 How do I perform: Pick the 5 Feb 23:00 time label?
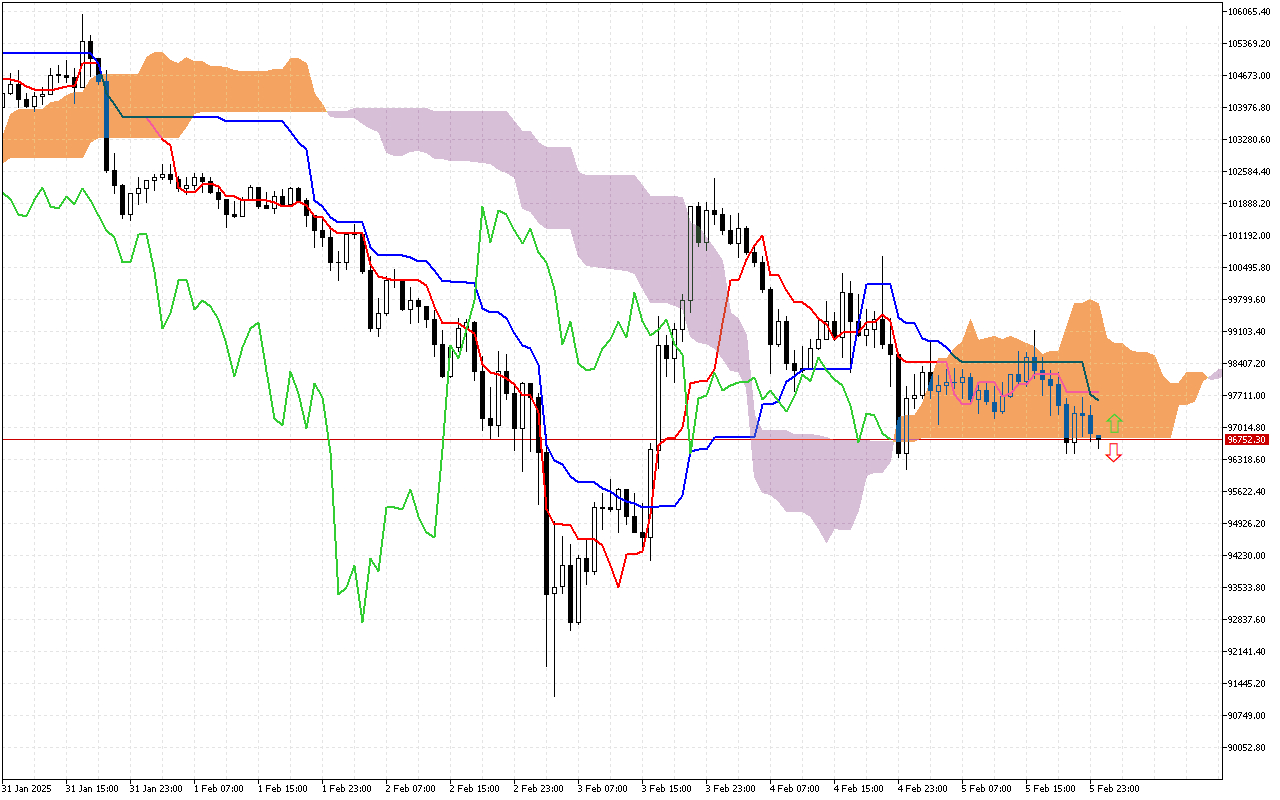[x=1115, y=788]
